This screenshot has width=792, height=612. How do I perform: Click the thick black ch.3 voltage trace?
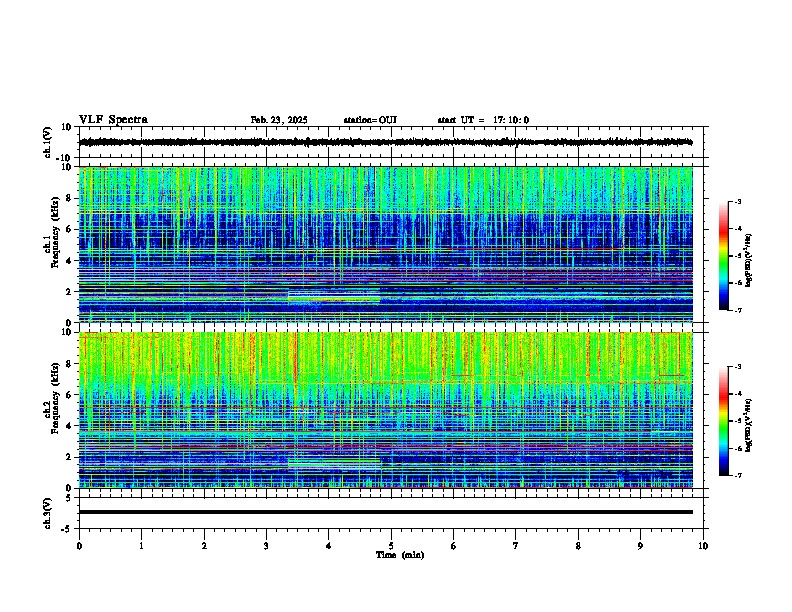click(x=385, y=512)
